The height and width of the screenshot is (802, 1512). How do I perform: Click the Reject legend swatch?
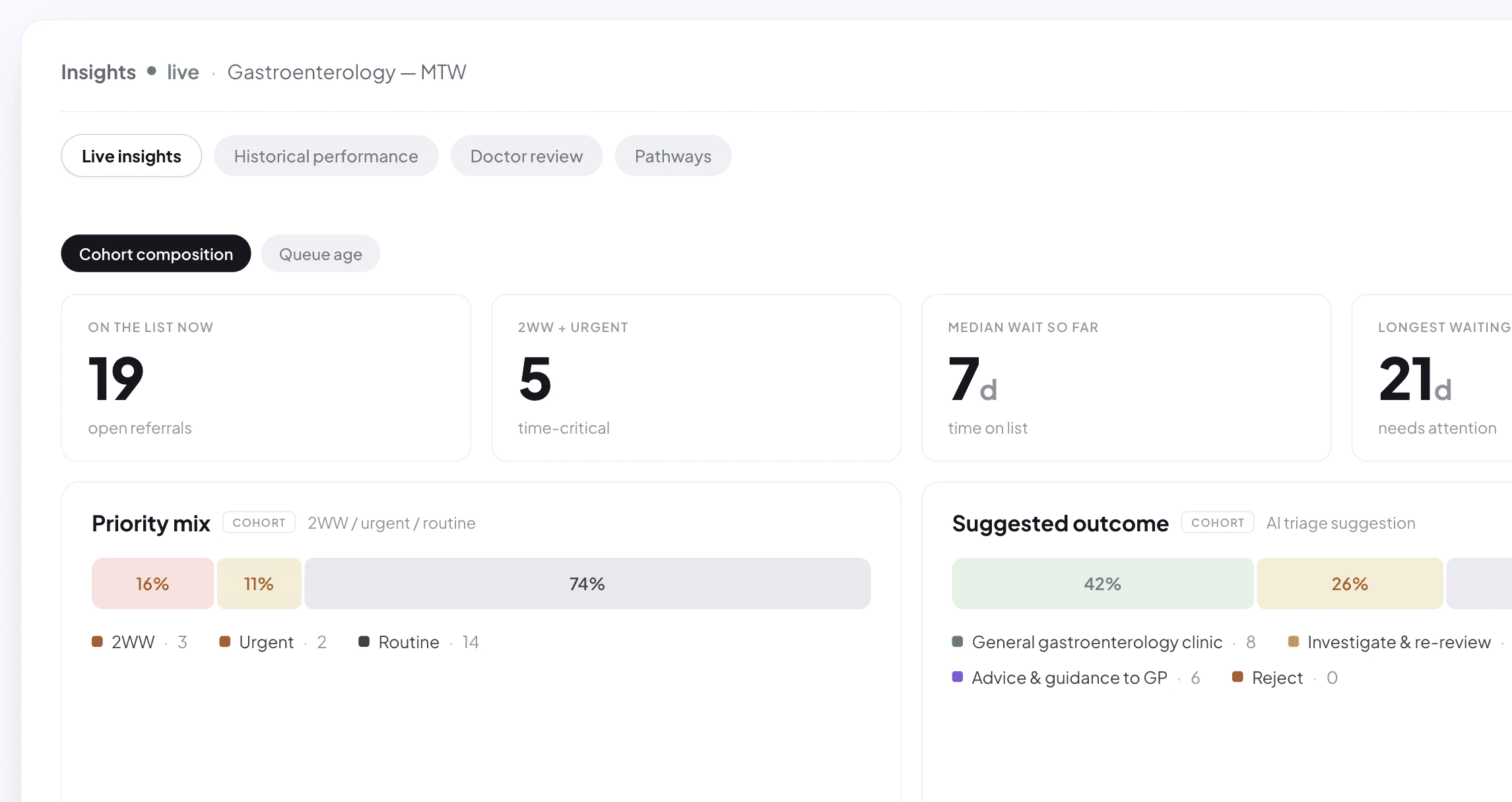pyautogui.click(x=1238, y=677)
